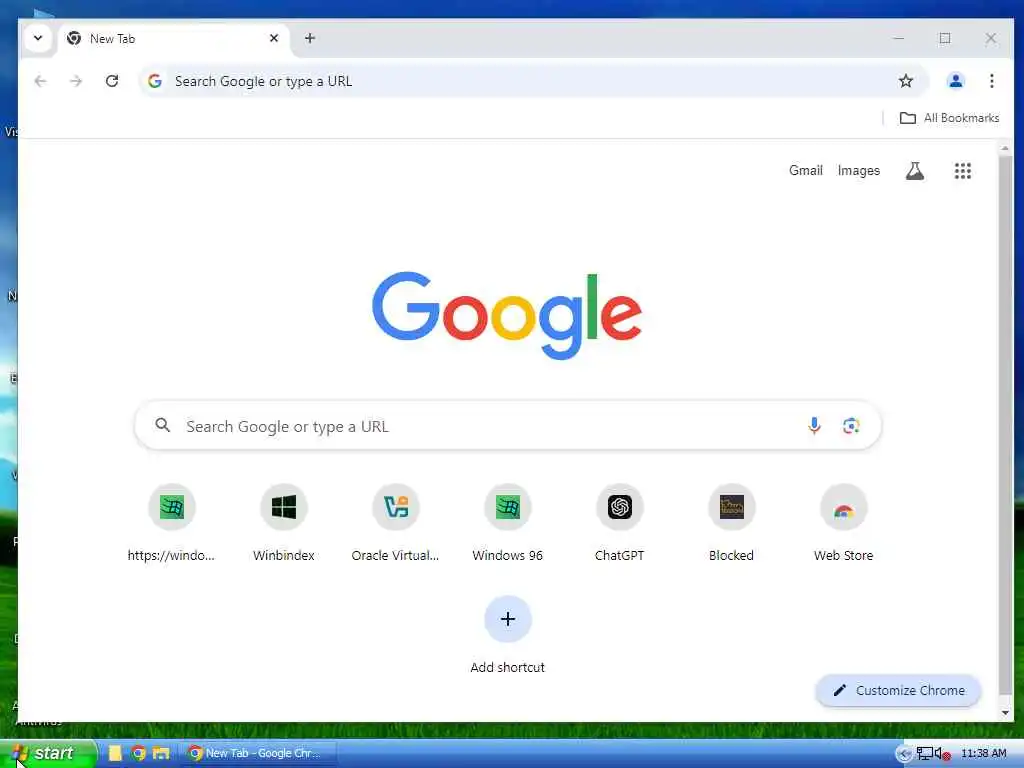Screen dimensions: 1024x768
Task: Close the New Tab tab
Action: click(274, 38)
